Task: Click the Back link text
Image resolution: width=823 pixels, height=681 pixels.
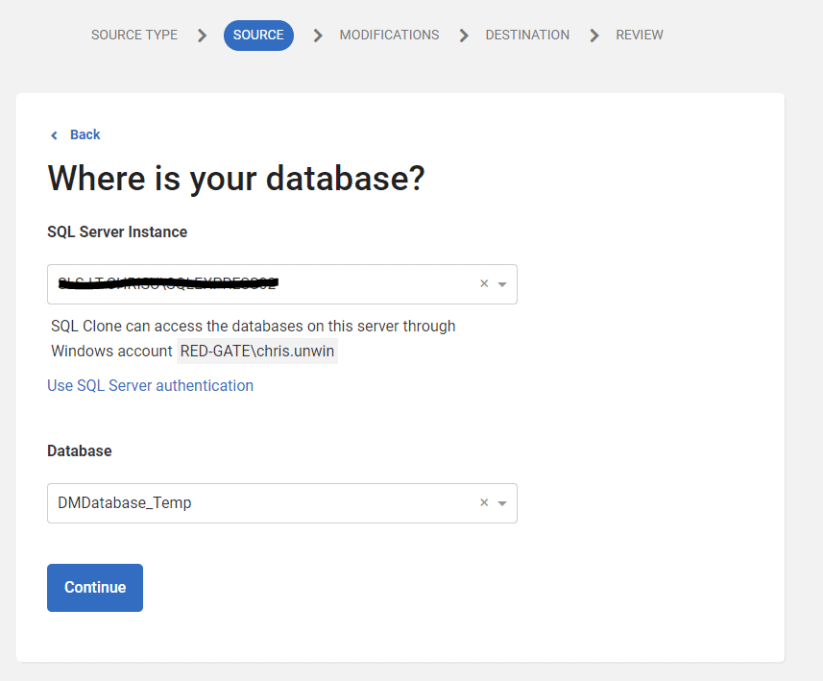Action: (x=85, y=135)
